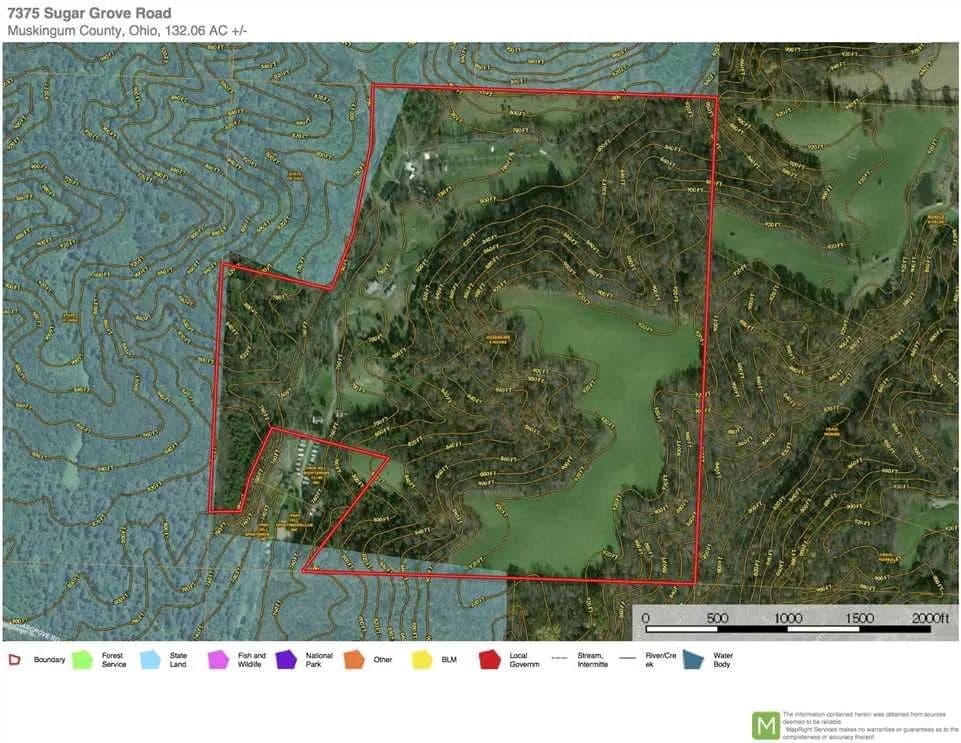
Task: Click the 500 mark on scale bar
Action: [717, 618]
